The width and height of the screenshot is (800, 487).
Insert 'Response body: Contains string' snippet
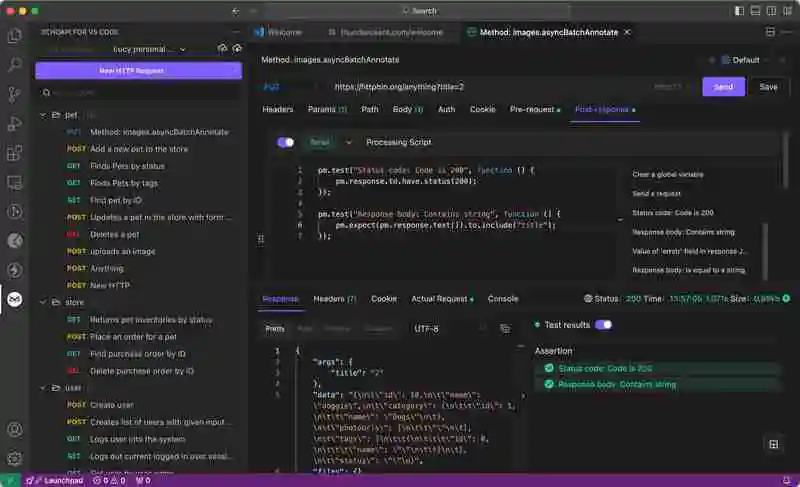[x=683, y=232]
